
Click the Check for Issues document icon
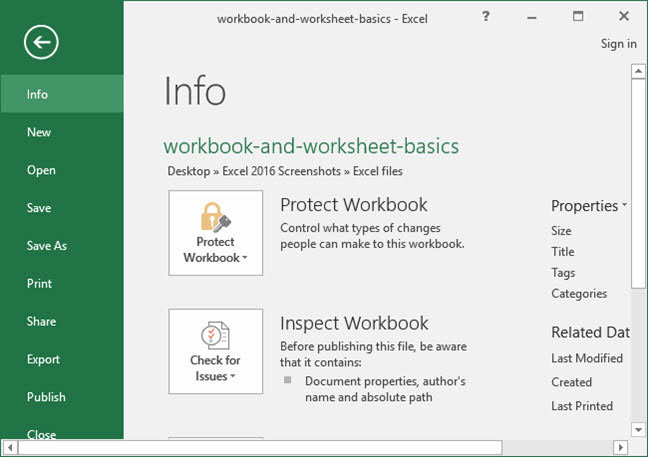(x=215, y=336)
